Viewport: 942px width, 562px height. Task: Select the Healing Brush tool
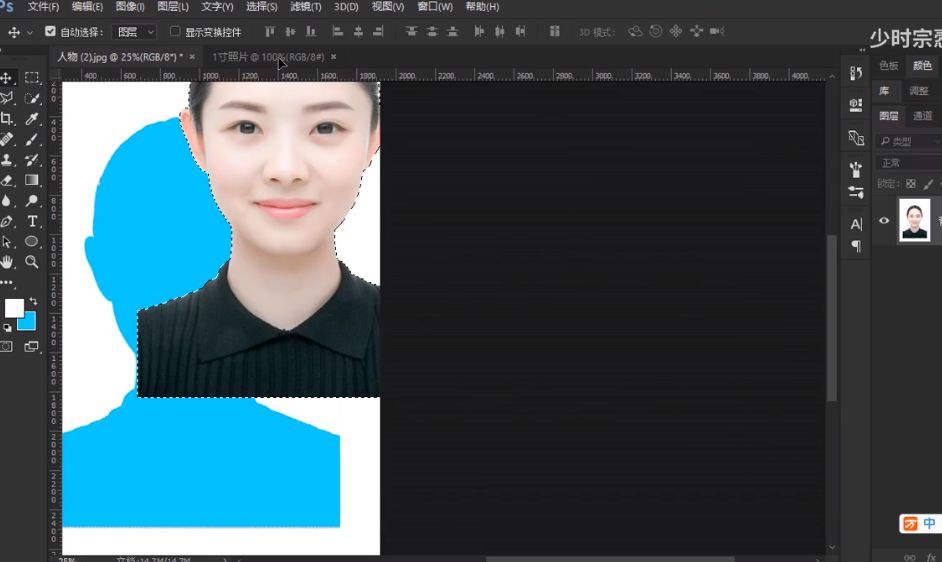[x=7, y=139]
